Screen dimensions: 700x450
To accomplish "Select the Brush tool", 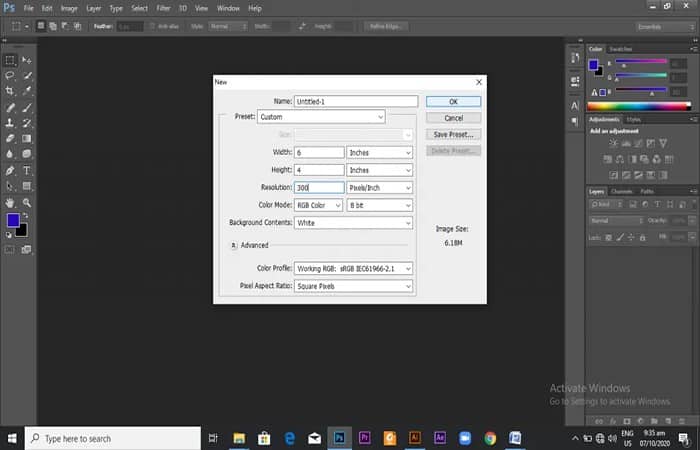I will [x=27, y=107].
